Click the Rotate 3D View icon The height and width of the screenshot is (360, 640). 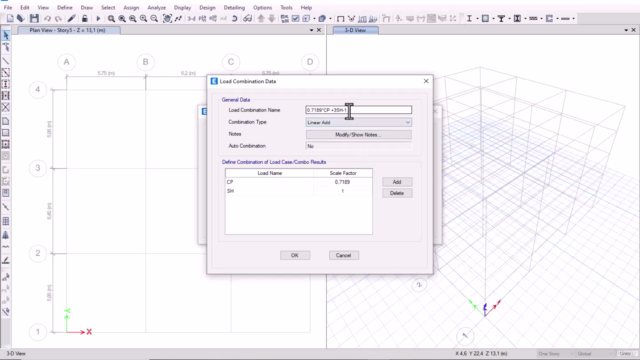click(x=234, y=18)
